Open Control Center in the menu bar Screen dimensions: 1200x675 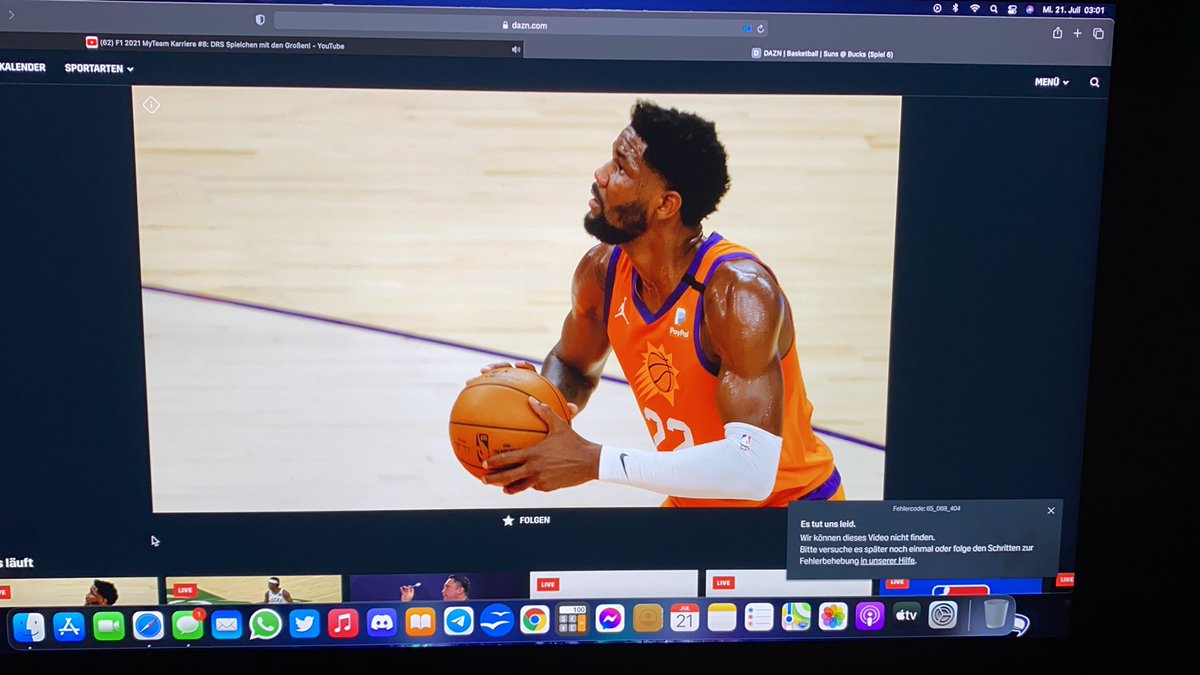(x=1012, y=9)
